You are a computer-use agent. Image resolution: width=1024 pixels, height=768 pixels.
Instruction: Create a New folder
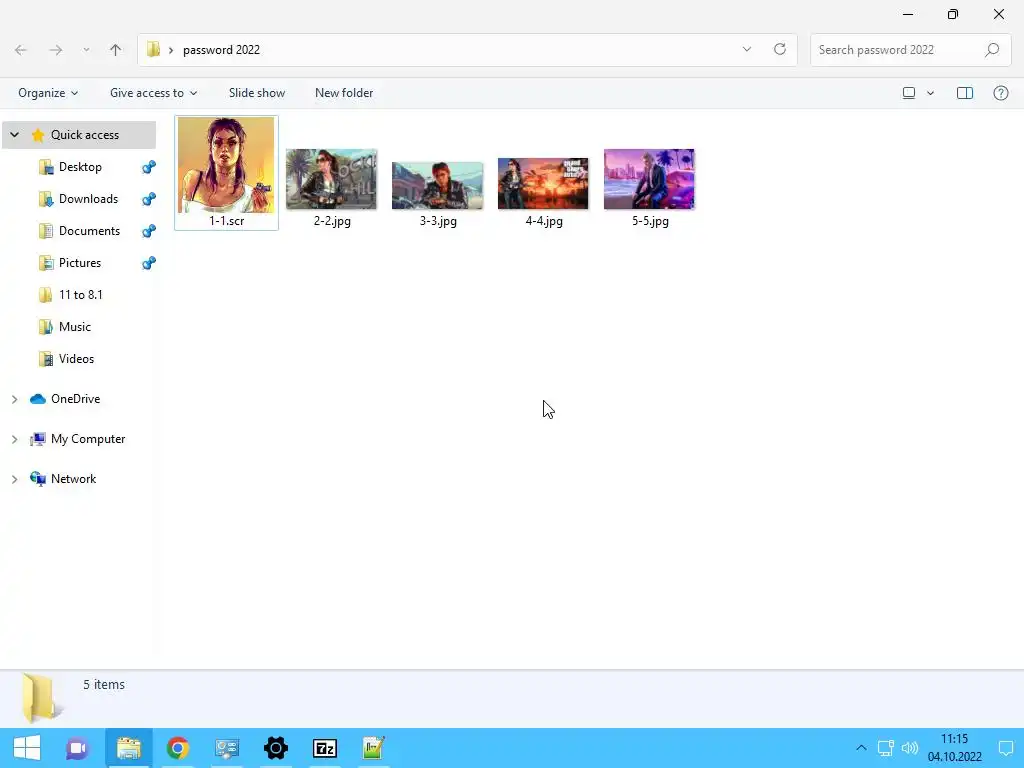pos(344,93)
